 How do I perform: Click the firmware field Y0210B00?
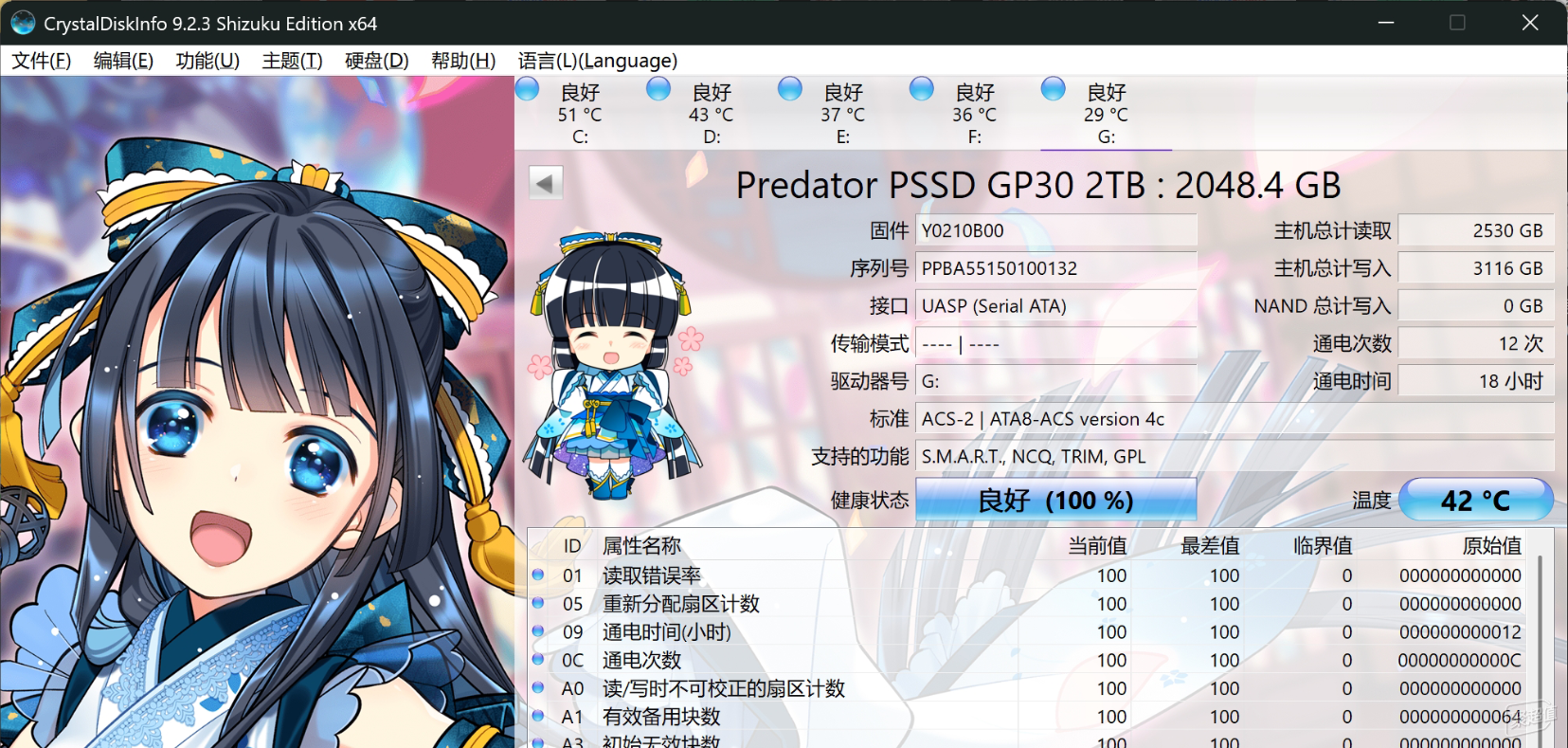tap(1055, 230)
